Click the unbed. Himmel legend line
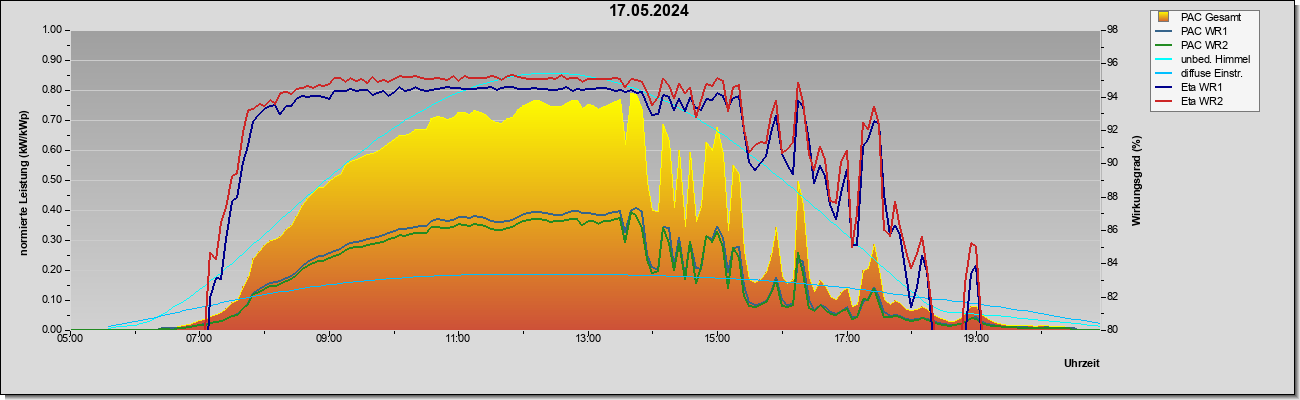 click(1164, 59)
